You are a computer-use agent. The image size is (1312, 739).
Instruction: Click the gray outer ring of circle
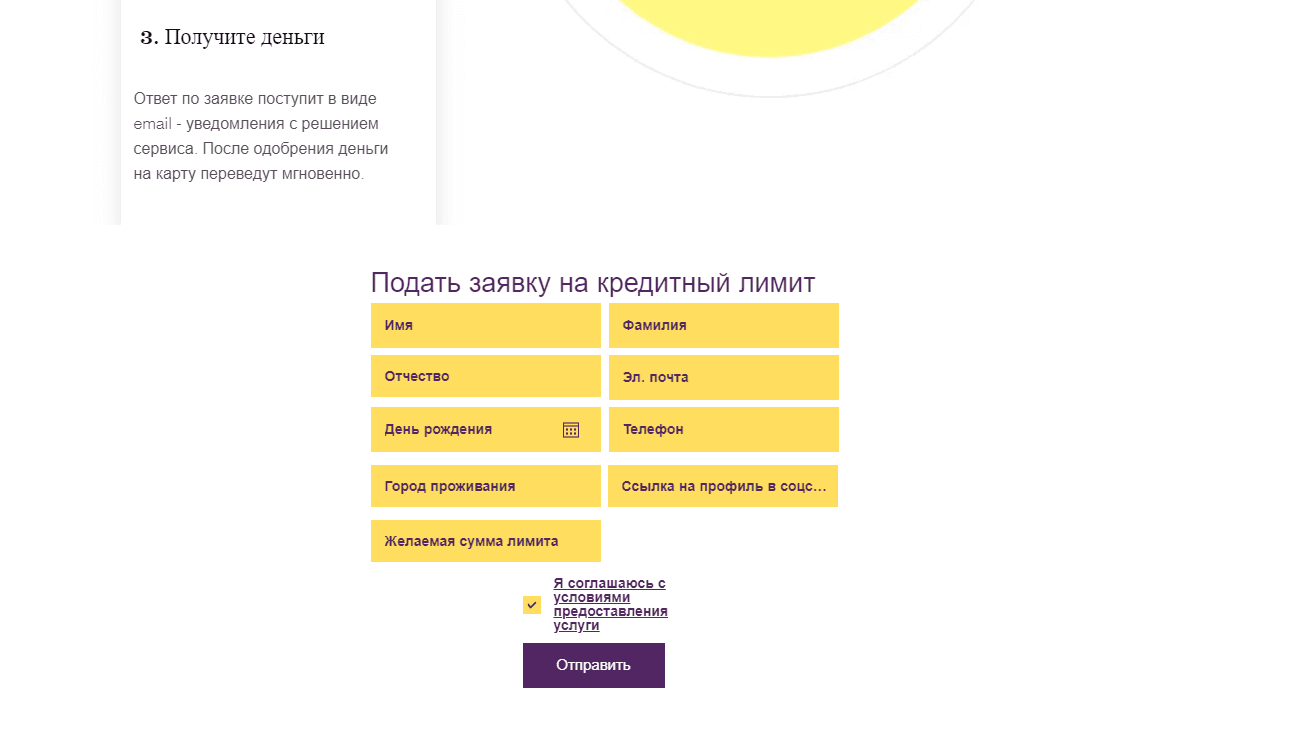pyautogui.click(x=768, y=92)
